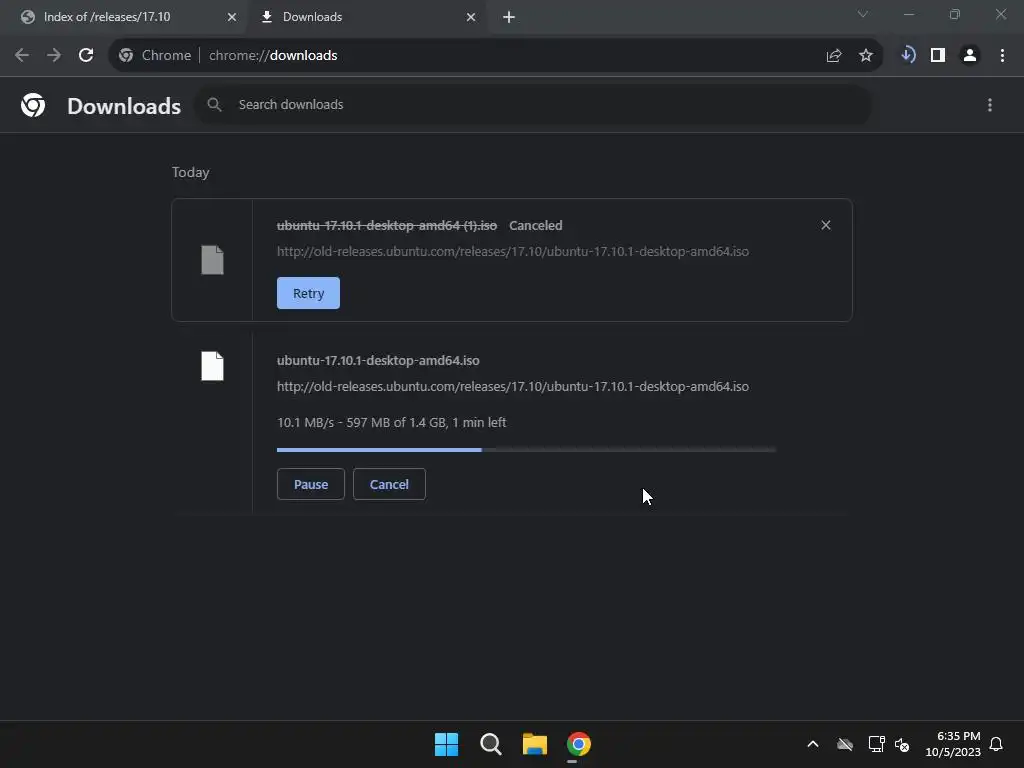Open the downloads bubble icon in toolbar
The image size is (1024, 768).
click(908, 56)
